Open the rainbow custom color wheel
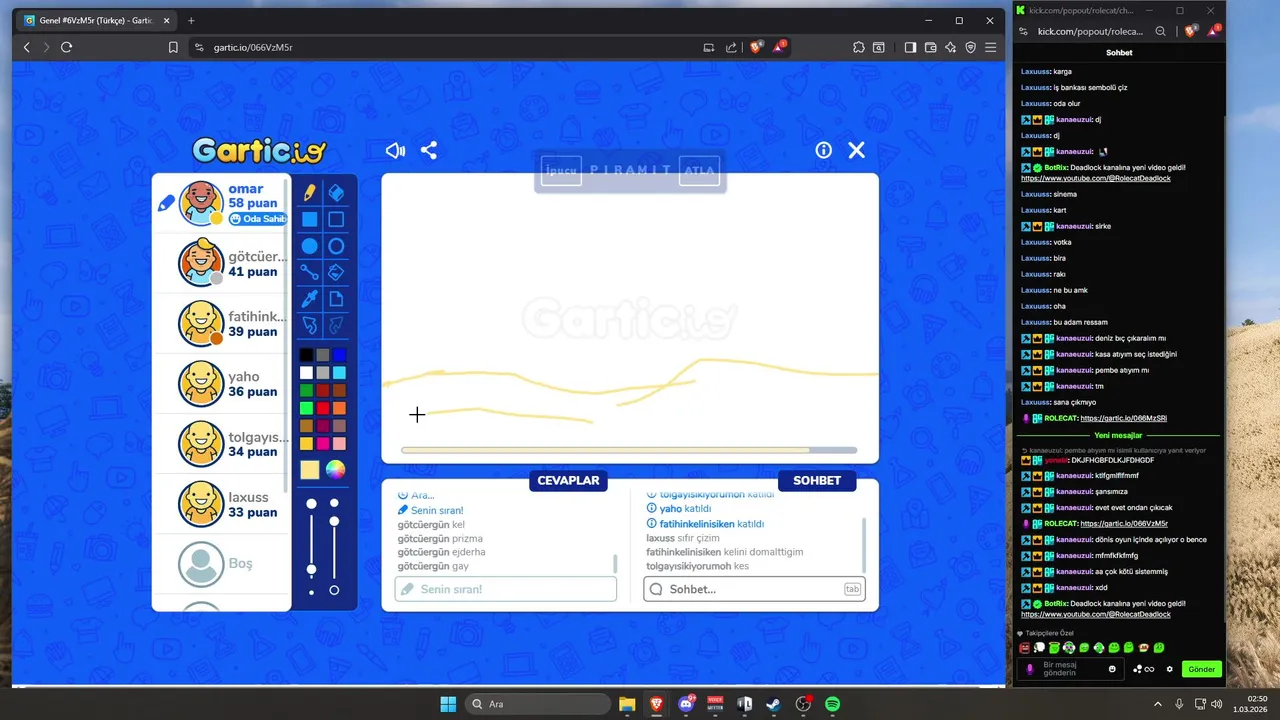Screen dimensions: 1280x720 pyautogui.click(x=336, y=470)
